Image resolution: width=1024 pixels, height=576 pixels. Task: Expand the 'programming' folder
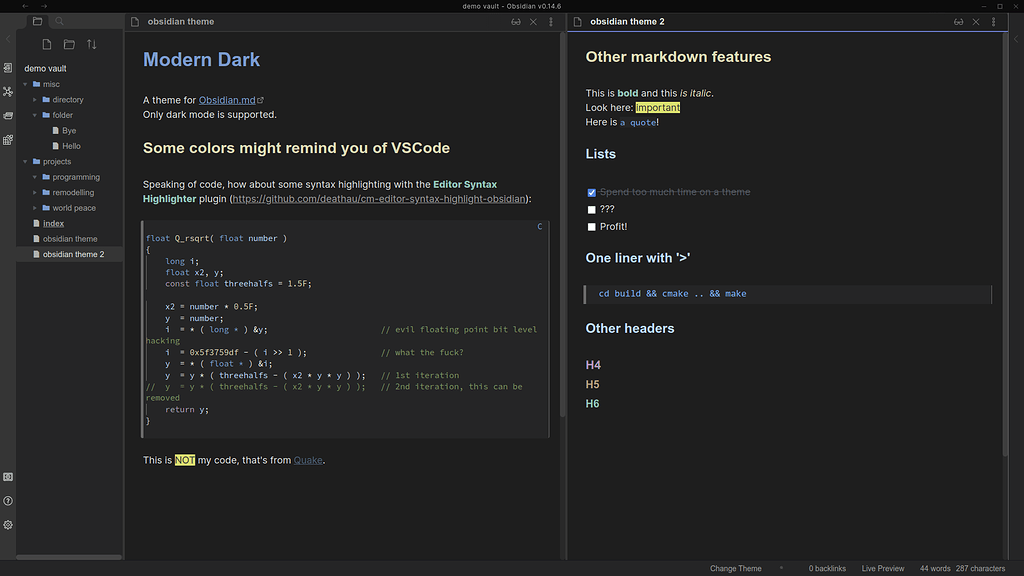click(x=36, y=176)
